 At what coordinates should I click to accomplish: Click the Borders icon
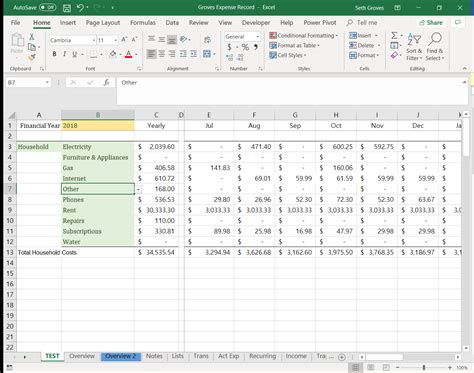(x=94, y=54)
